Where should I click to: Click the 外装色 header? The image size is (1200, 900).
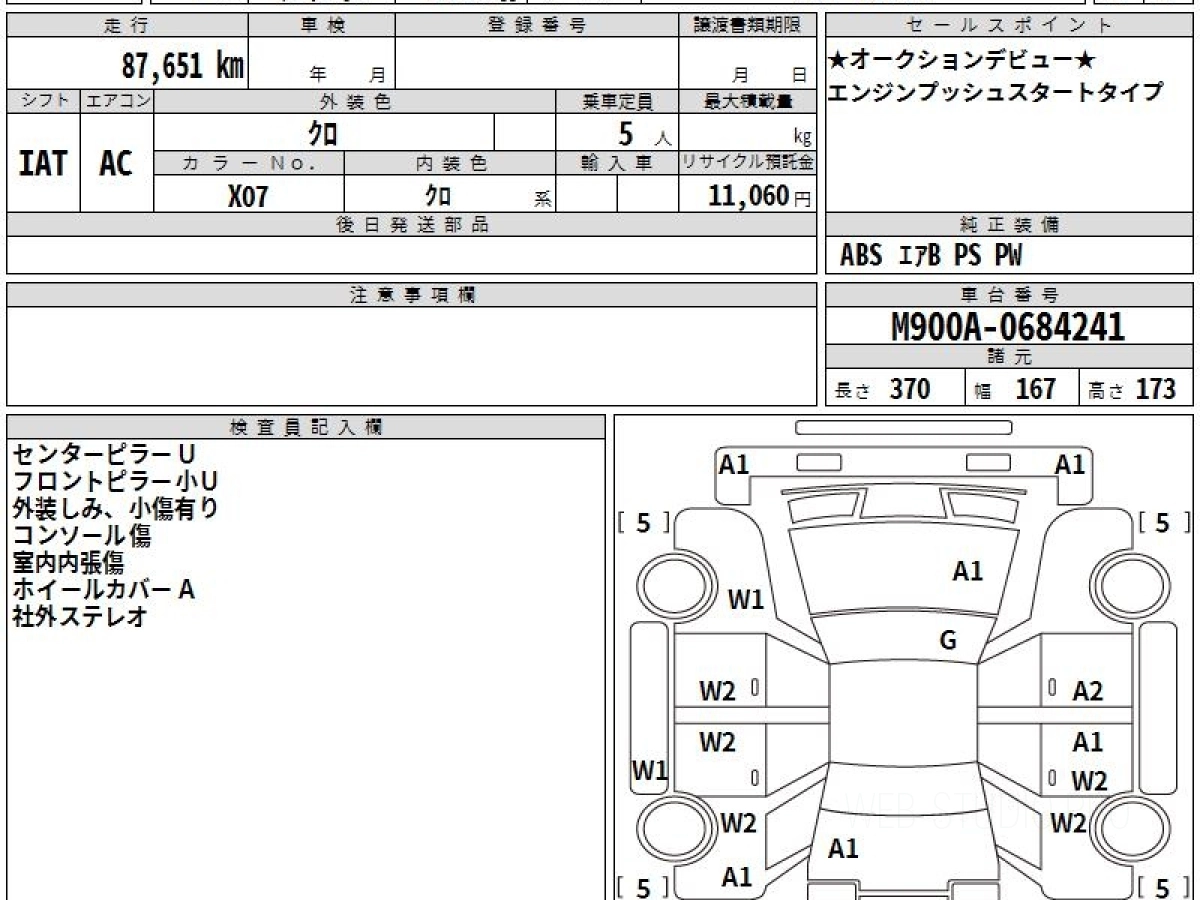coord(355,101)
